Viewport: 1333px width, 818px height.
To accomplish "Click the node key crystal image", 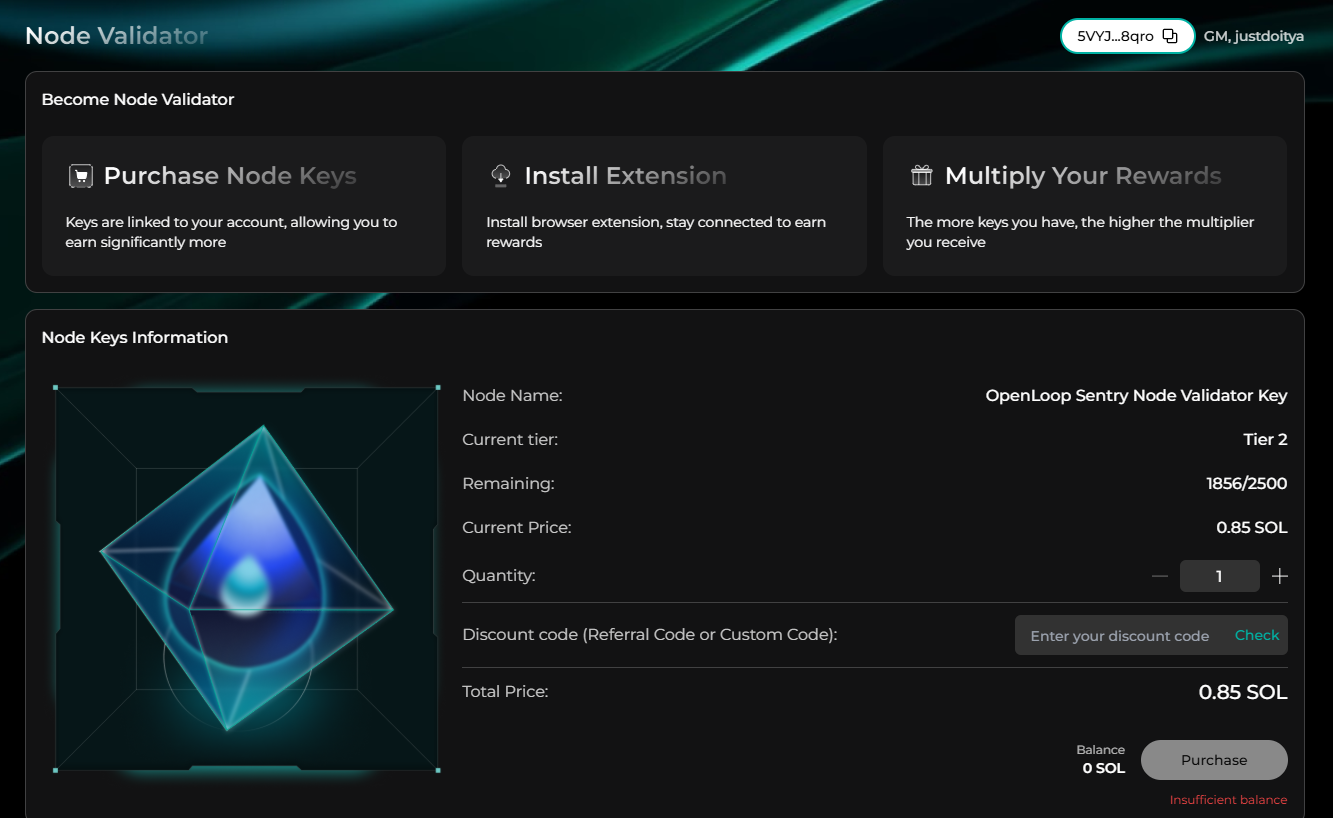I will click(246, 579).
